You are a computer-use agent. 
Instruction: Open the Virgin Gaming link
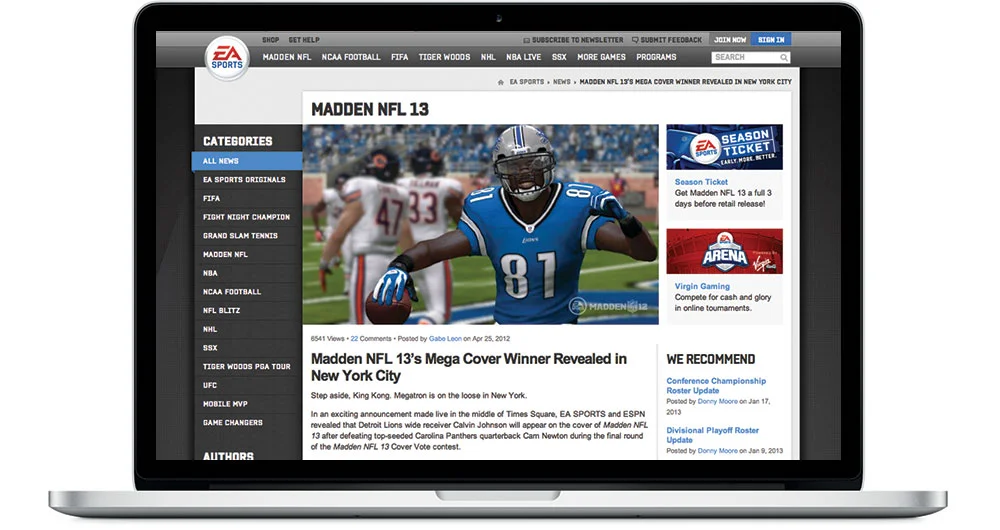702,286
